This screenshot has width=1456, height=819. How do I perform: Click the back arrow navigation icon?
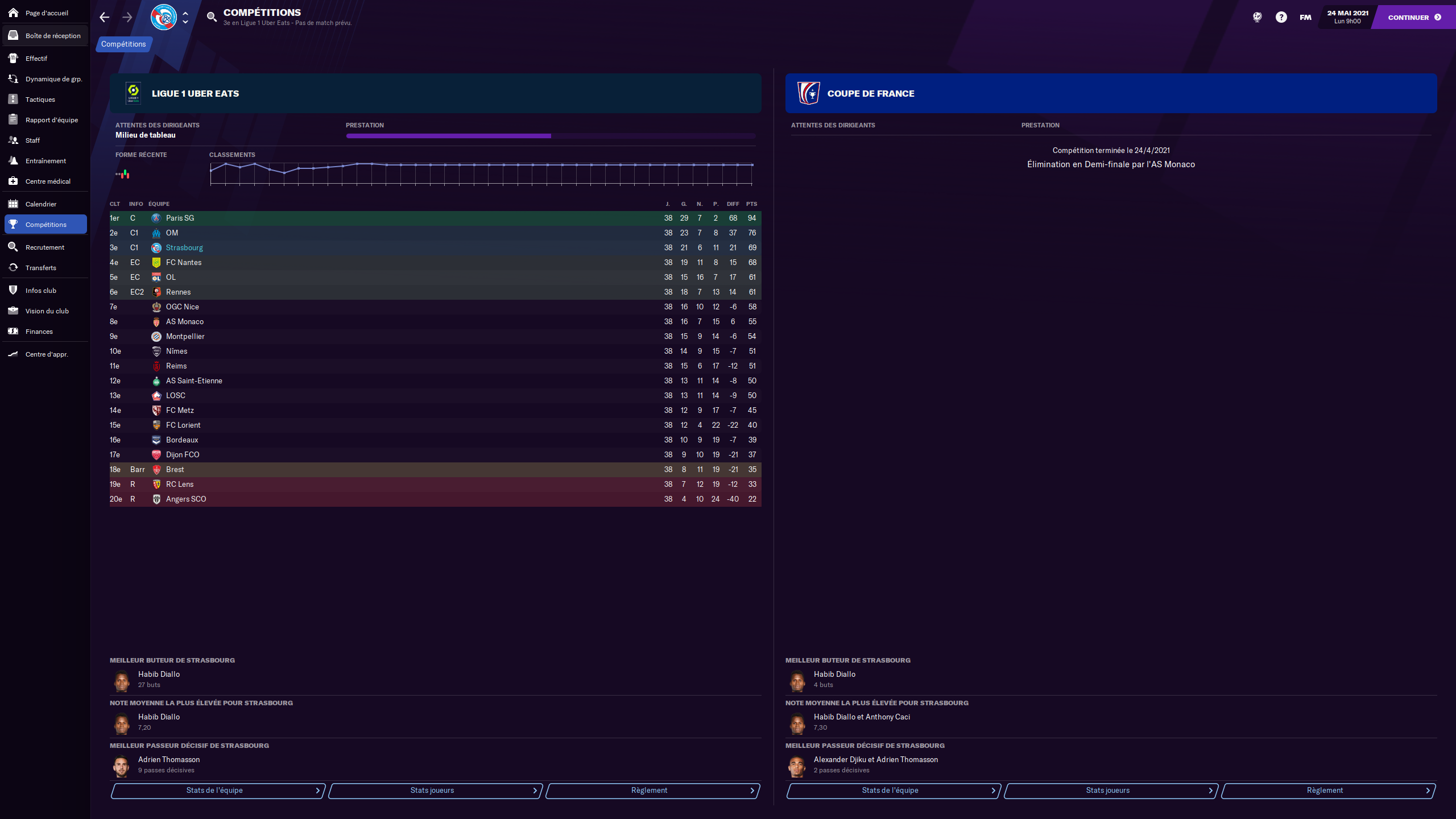tap(104, 17)
